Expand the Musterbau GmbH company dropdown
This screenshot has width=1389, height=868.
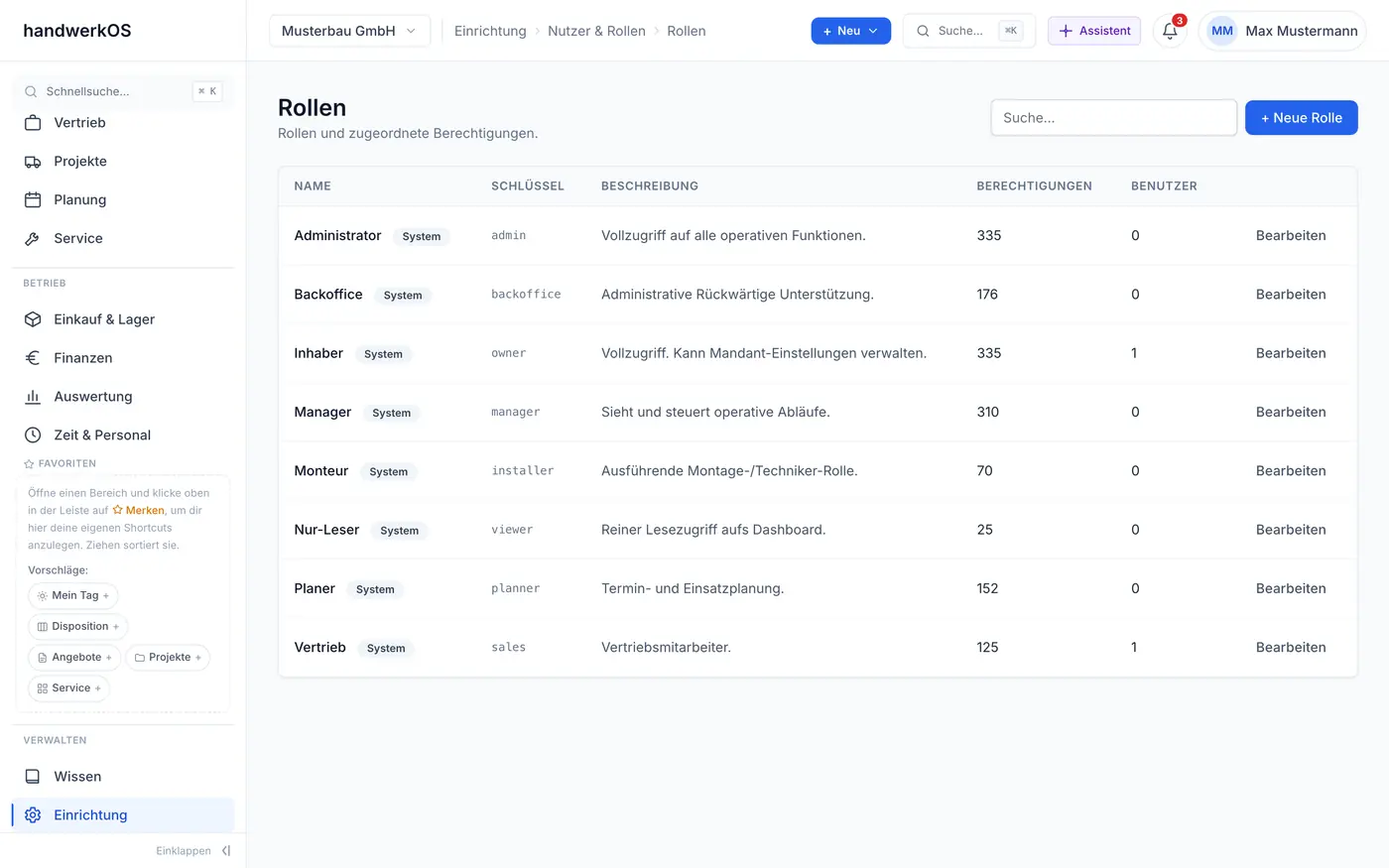tap(350, 31)
